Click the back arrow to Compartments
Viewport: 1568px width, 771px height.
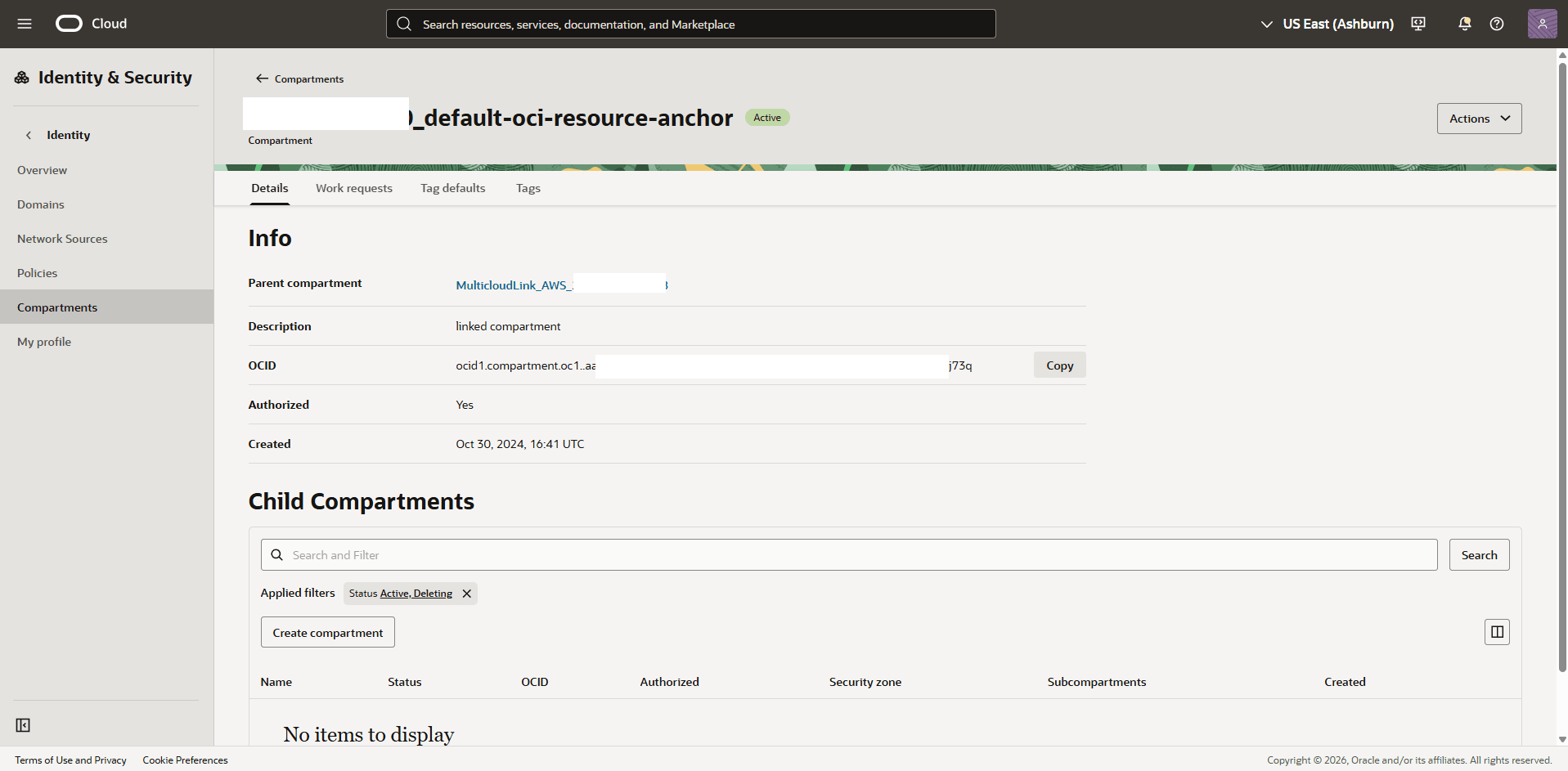(262, 78)
